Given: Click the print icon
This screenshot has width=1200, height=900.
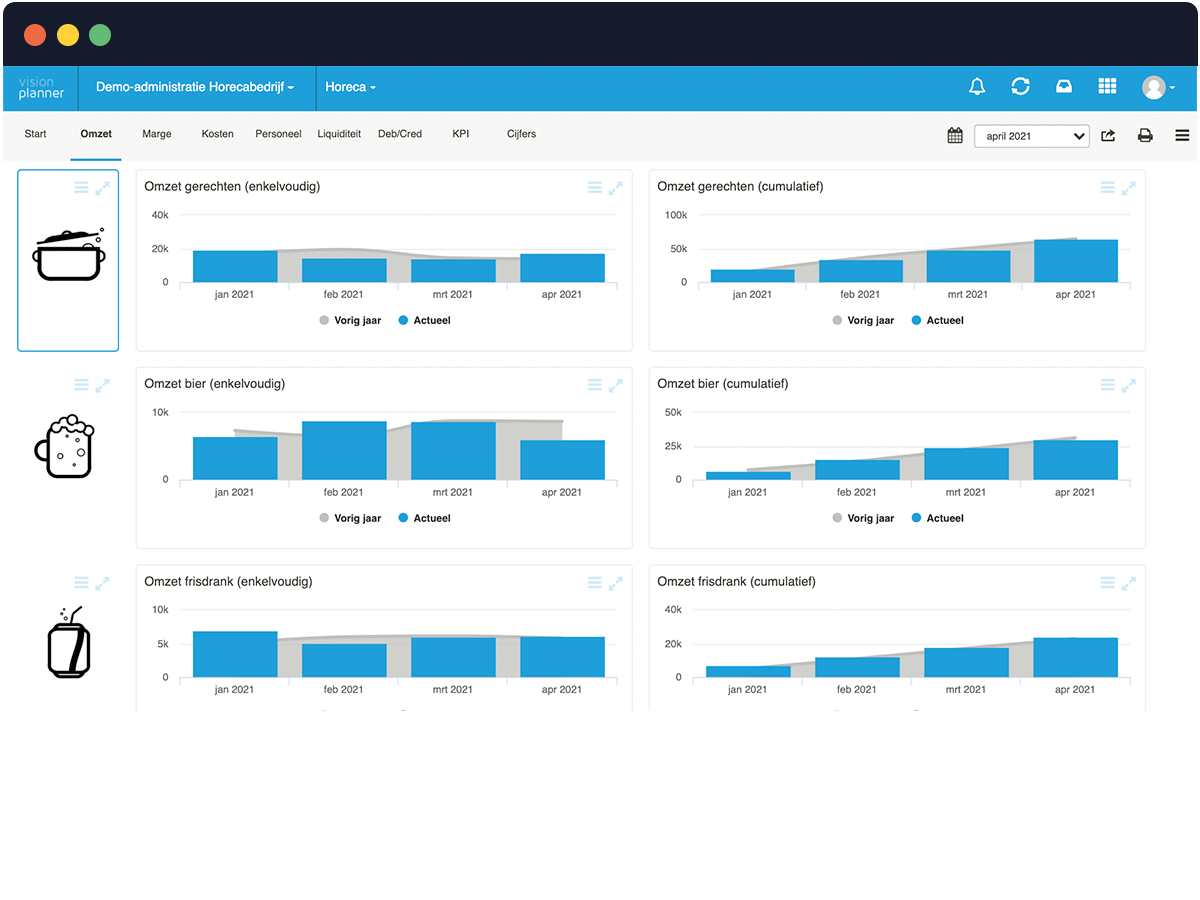Looking at the screenshot, I should pyautogui.click(x=1145, y=135).
